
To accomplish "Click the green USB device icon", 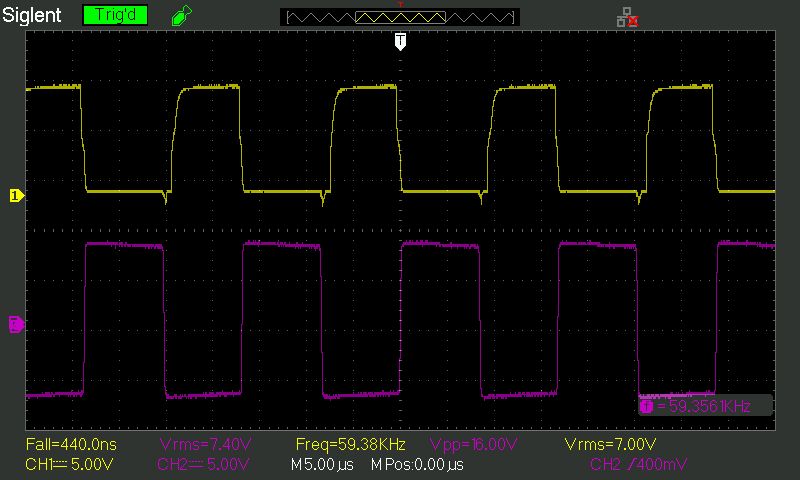I will (x=182, y=15).
